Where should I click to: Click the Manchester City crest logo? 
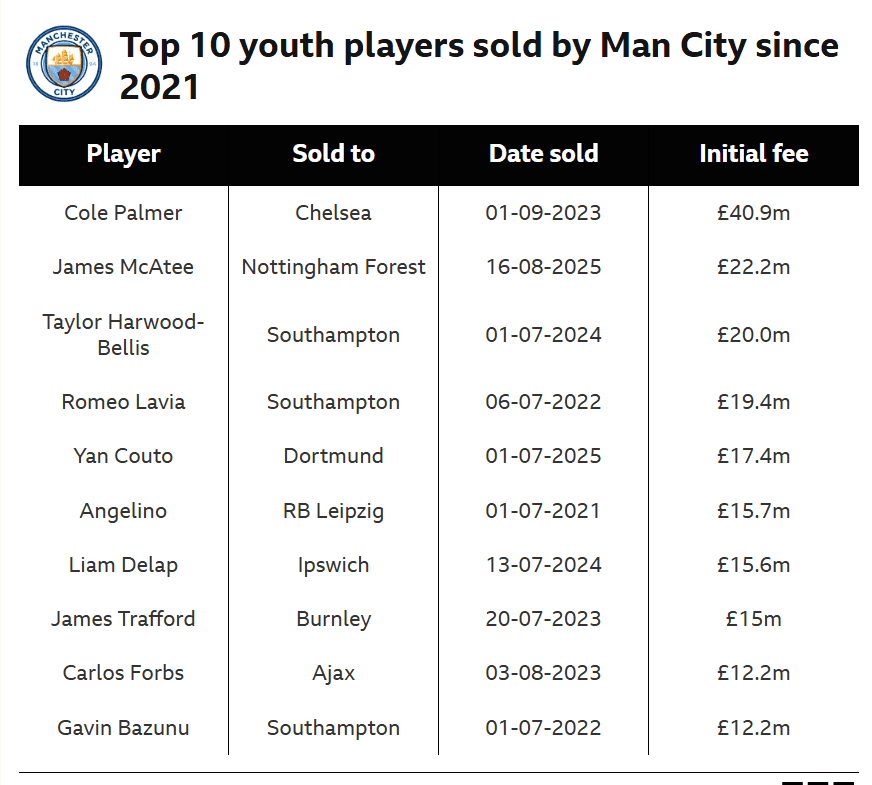point(64,63)
